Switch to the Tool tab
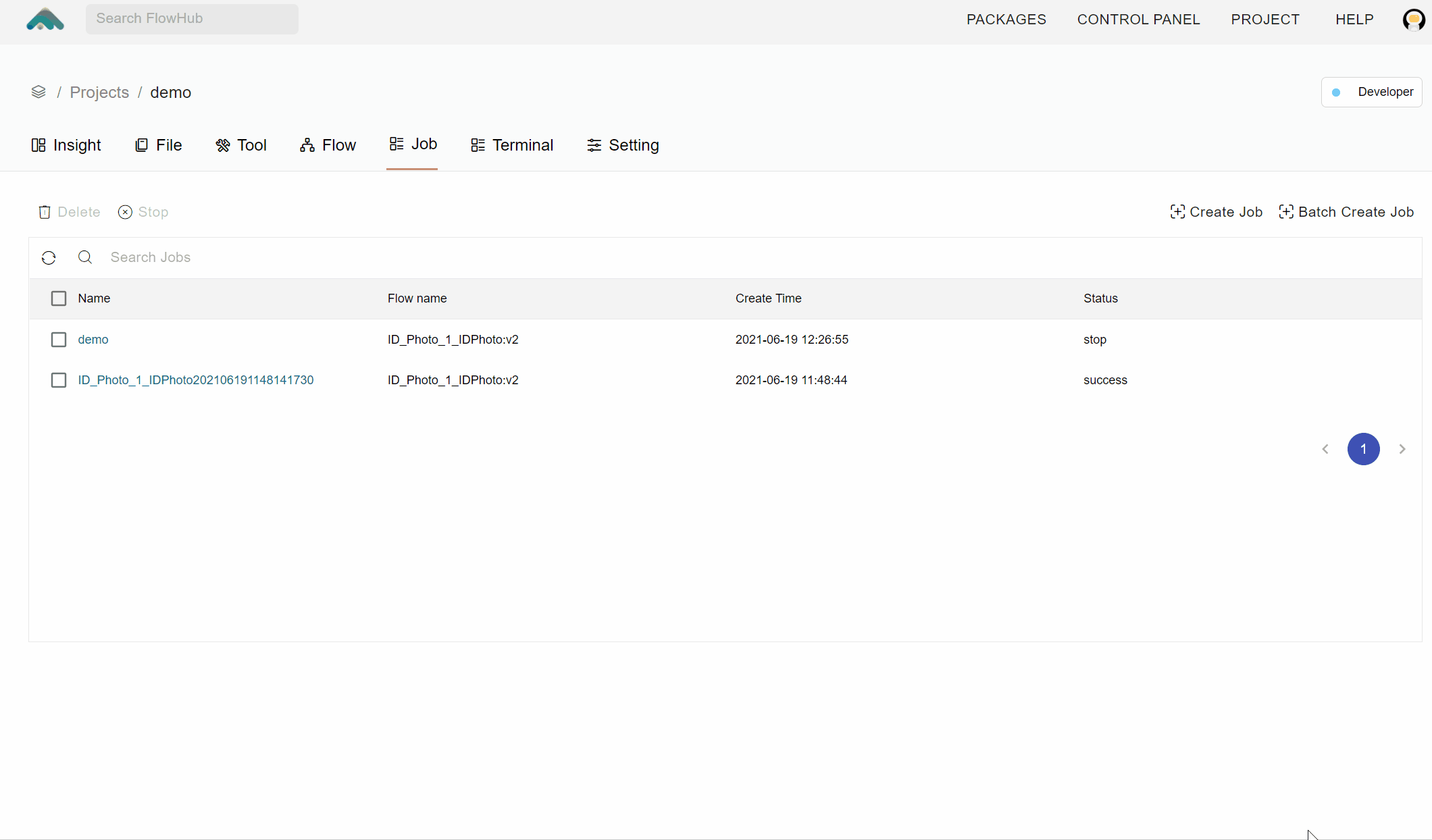Screen dimensions: 1432x840 pyautogui.click(x=241, y=145)
